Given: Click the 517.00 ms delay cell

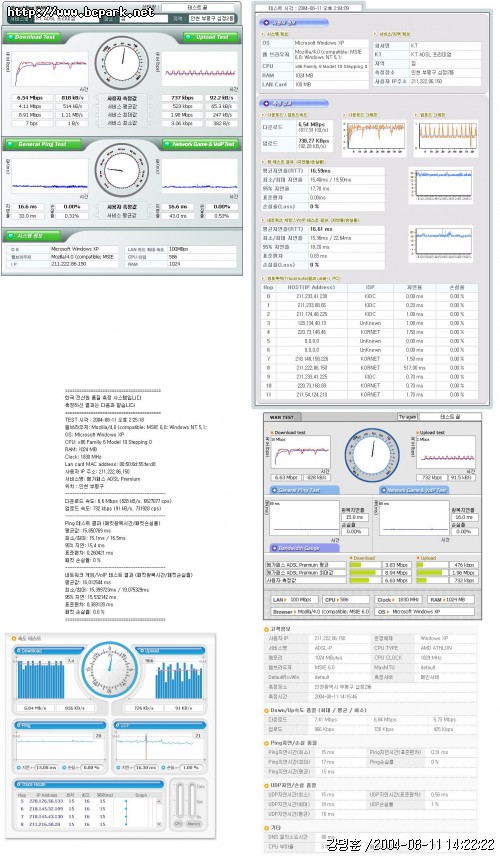Looking at the screenshot, I should pos(415,368).
